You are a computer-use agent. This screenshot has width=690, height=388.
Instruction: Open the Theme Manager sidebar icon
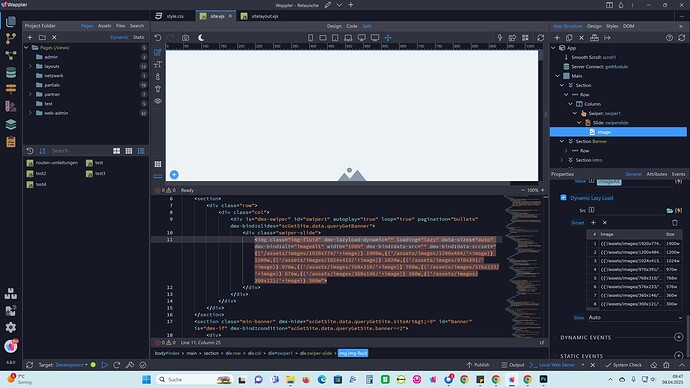tap(11, 106)
